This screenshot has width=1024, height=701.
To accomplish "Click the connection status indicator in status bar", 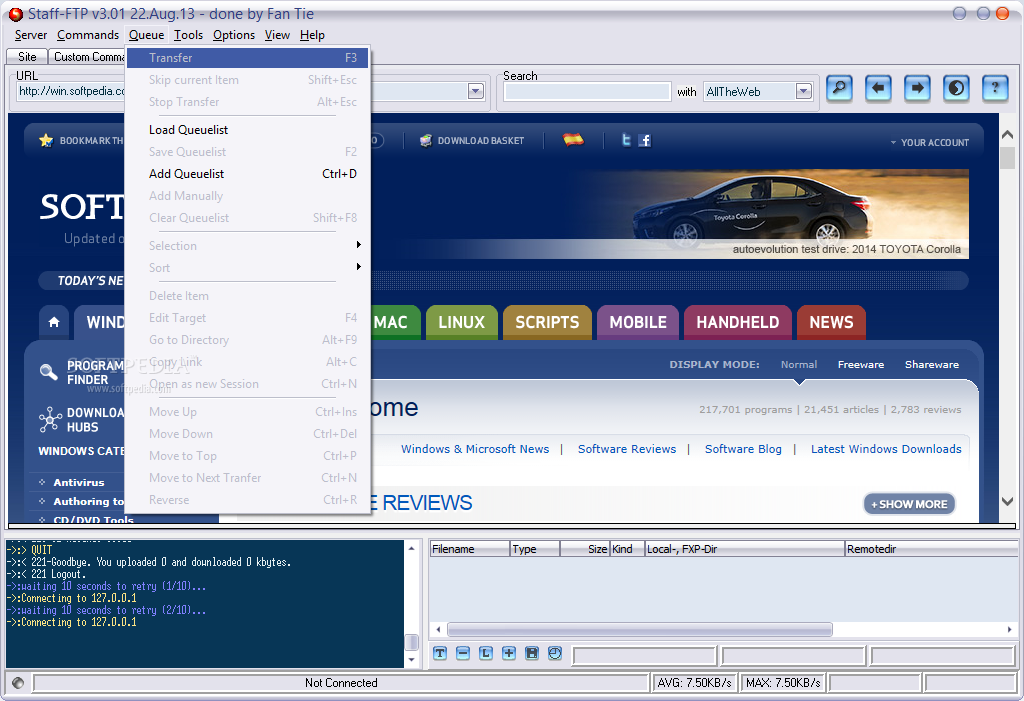I will [x=18, y=683].
